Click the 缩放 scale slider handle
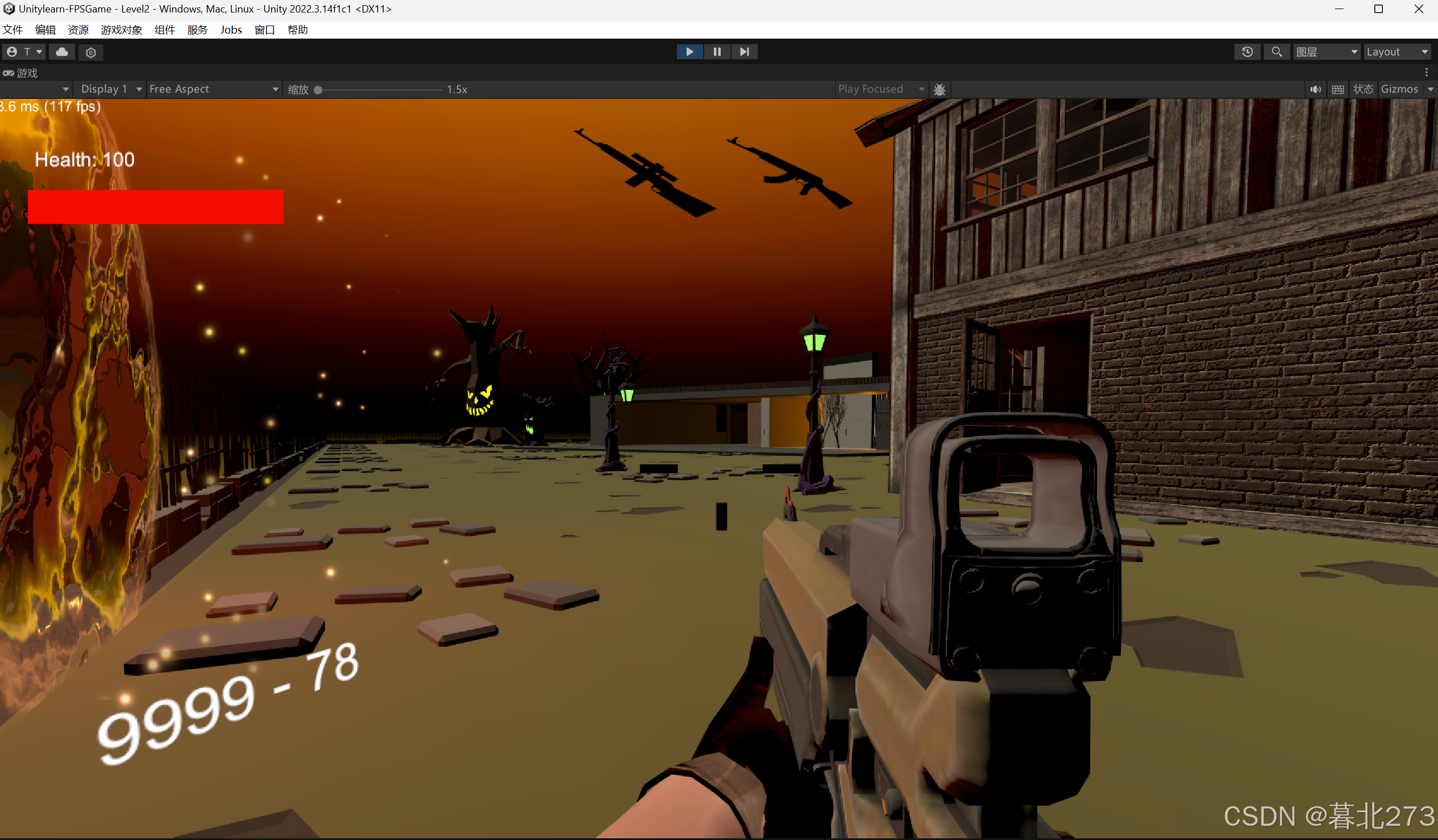The width and height of the screenshot is (1438, 840). (x=318, y=90)
